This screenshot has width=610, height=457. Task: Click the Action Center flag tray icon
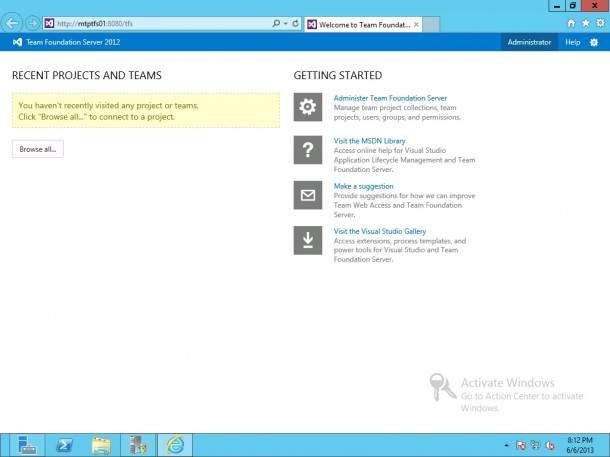(x=521, y=445)
